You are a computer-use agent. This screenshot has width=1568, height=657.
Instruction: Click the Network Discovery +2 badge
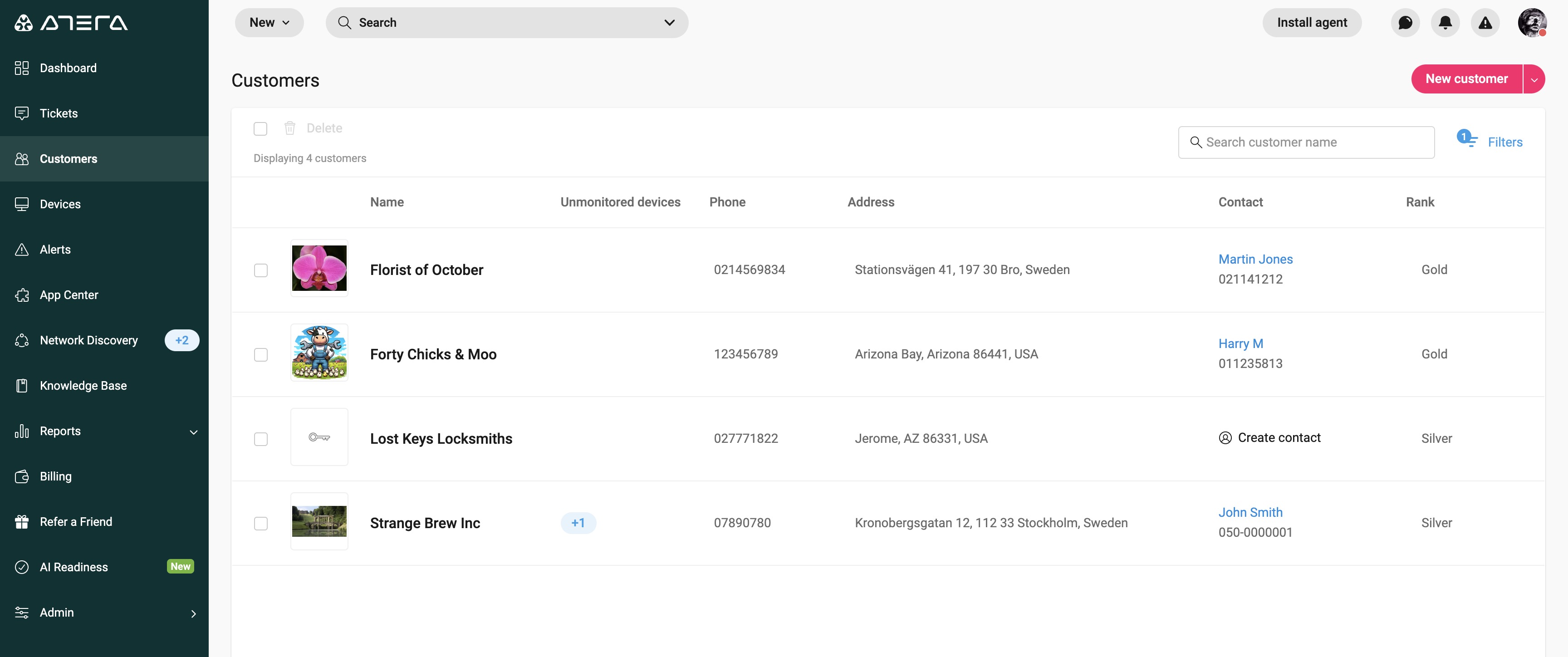point(181,340)
